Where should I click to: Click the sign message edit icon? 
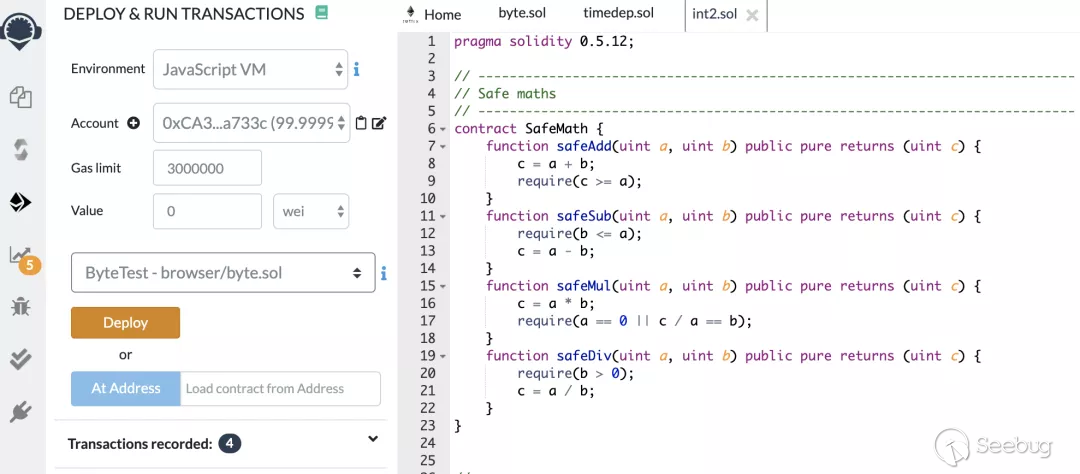379,123
